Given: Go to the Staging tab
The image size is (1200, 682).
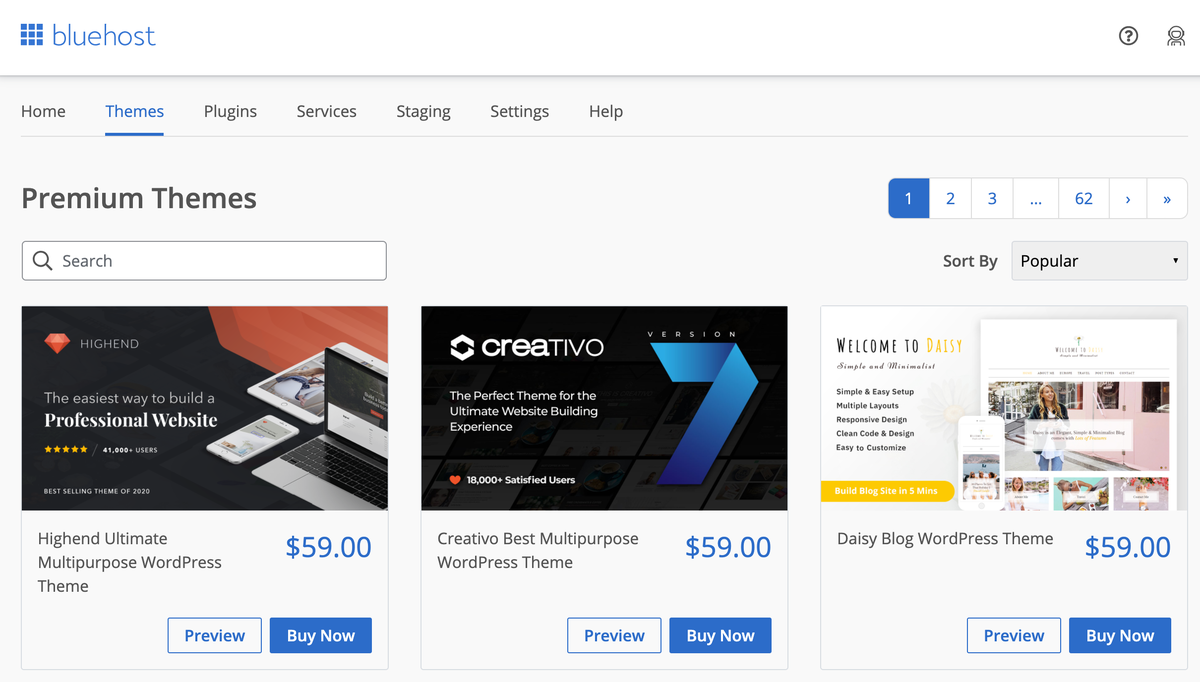Looking at the screenshot, I should coord(423,111).
